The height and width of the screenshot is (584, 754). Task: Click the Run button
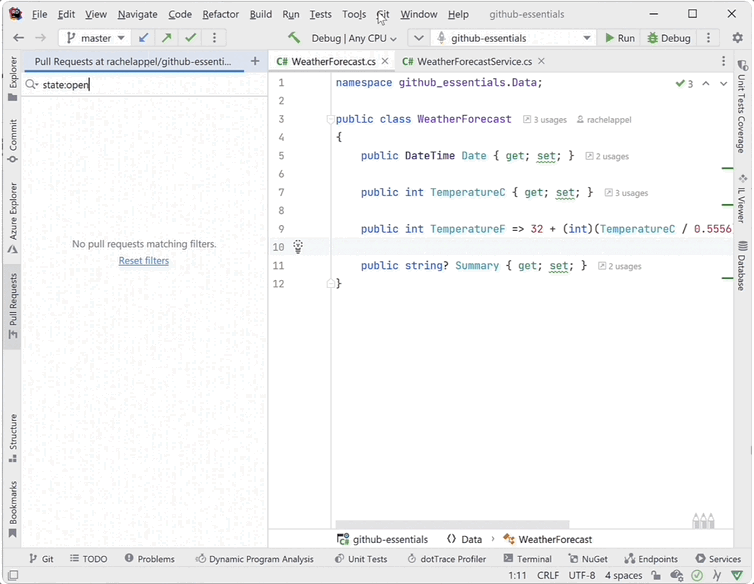click(620, 38)
